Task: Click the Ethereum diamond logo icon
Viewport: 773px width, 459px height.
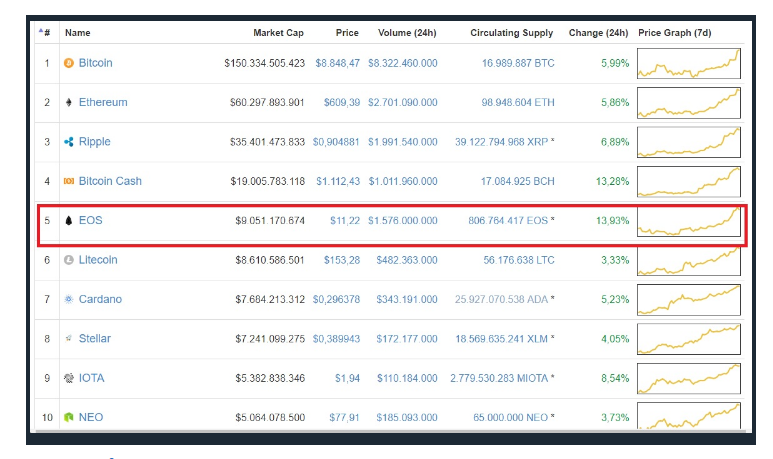Action: coord(69,103)
